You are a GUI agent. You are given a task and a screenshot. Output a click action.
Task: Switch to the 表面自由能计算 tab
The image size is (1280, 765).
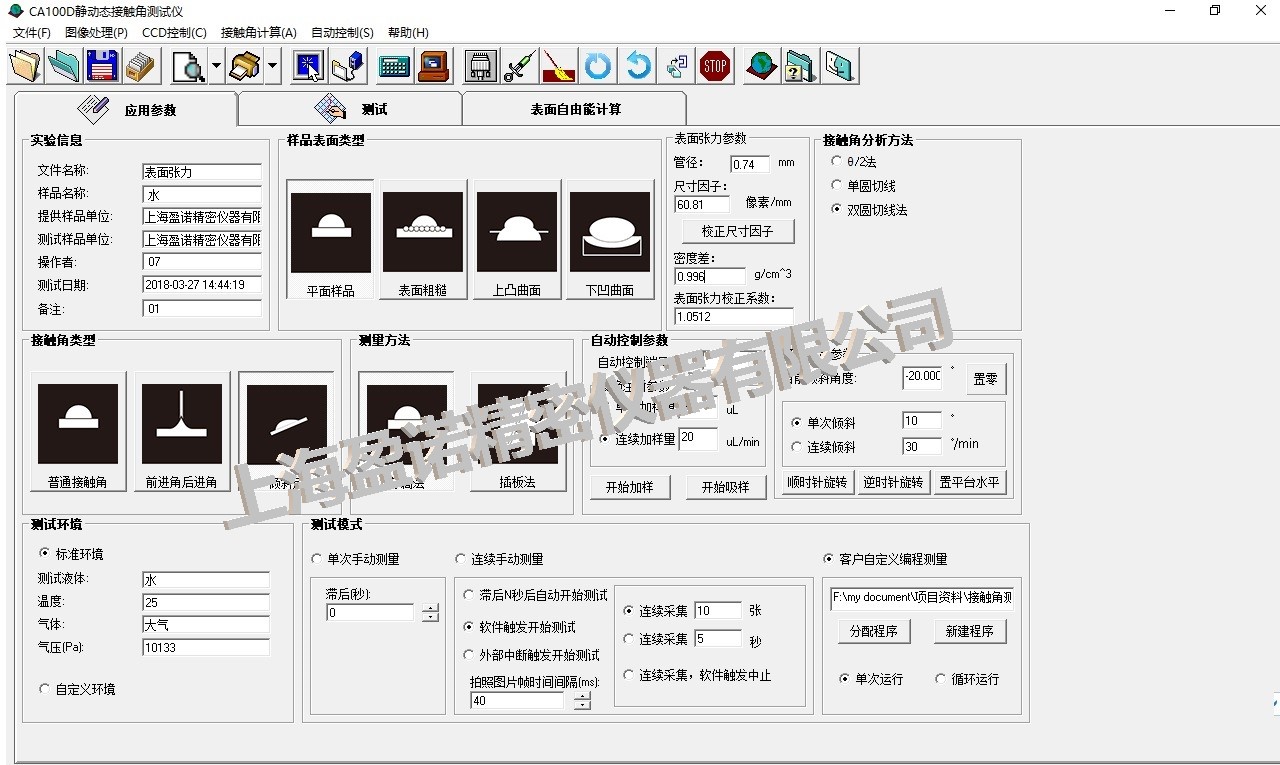[575, 109]
